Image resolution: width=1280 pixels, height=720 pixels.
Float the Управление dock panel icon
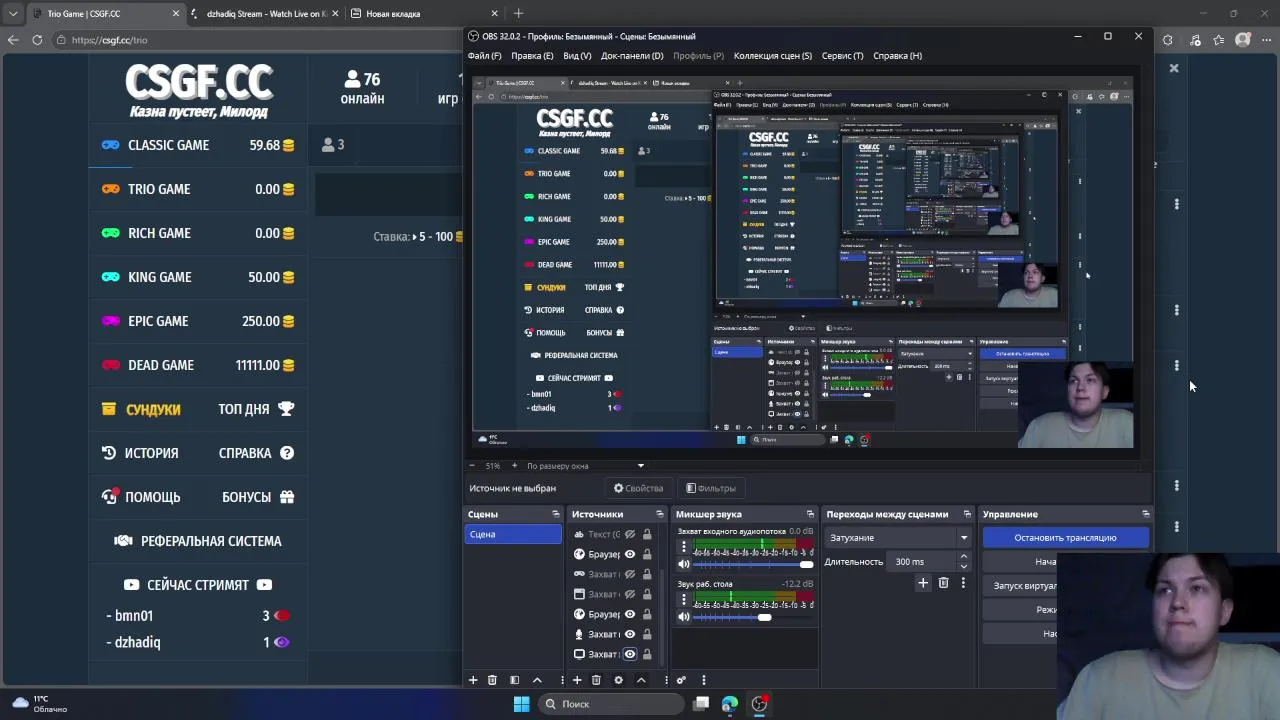coord(1146,514)
